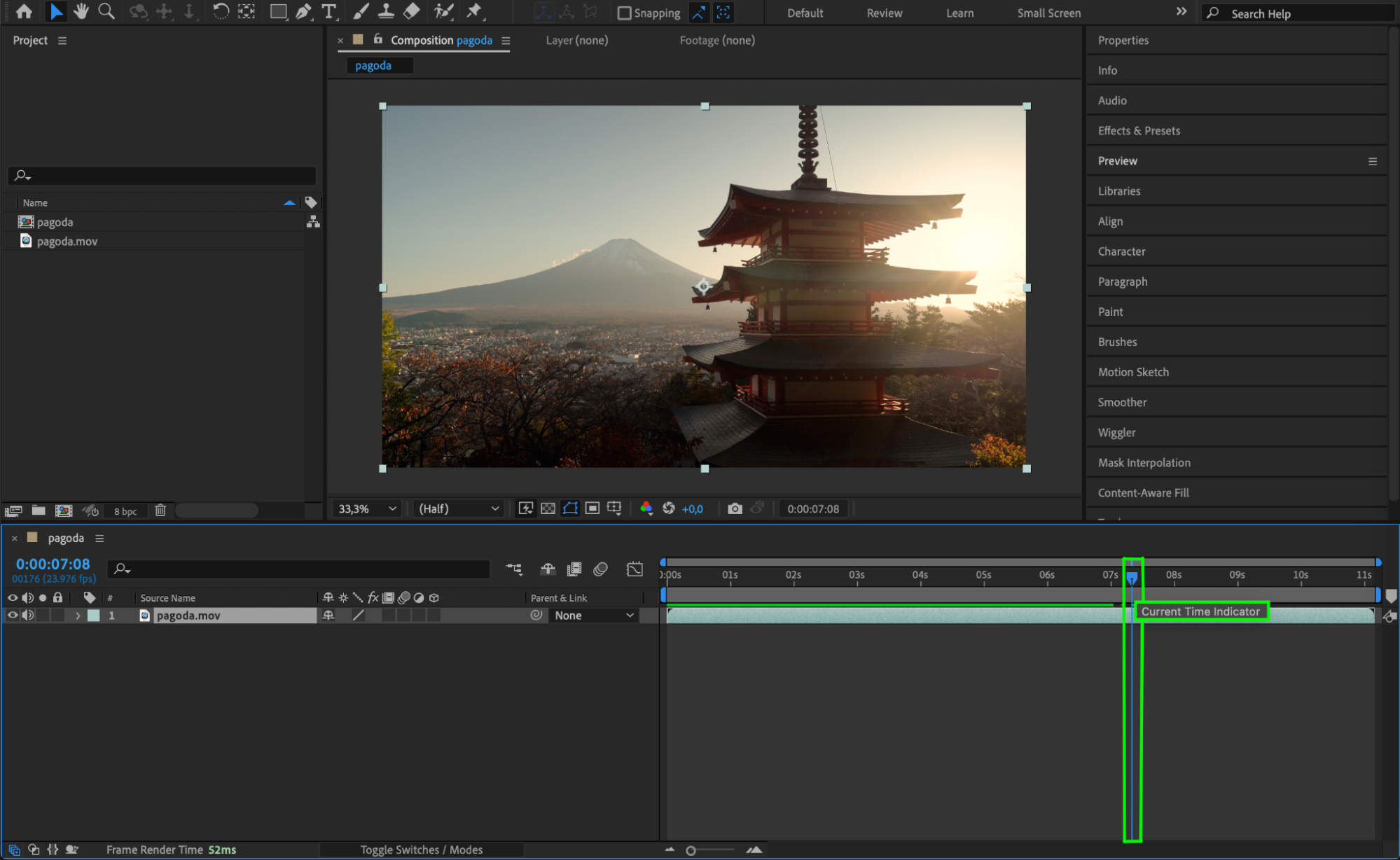
Task: Open the (Half) resolution dropdown
Action: pos(459,508)
